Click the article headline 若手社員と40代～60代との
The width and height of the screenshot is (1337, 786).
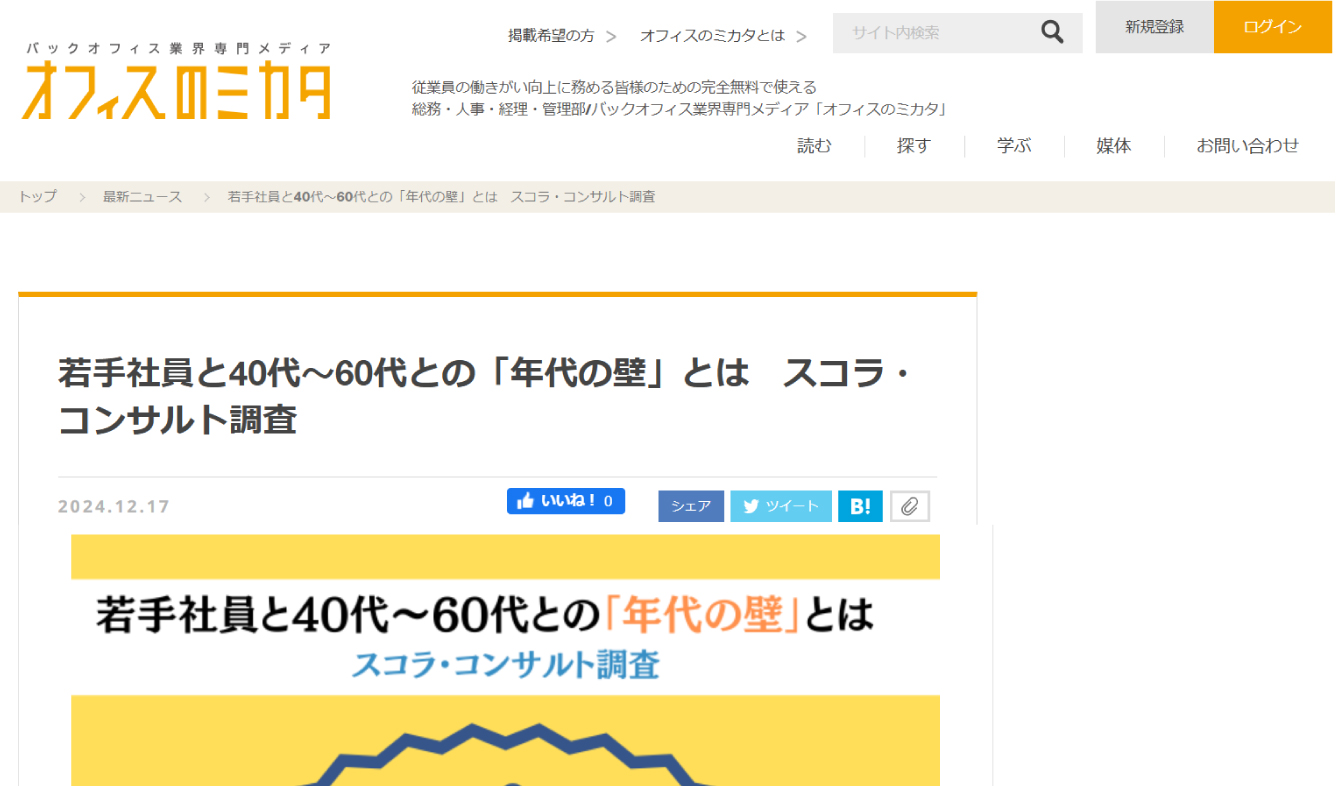pyautogui.click(x=484, y=397)
